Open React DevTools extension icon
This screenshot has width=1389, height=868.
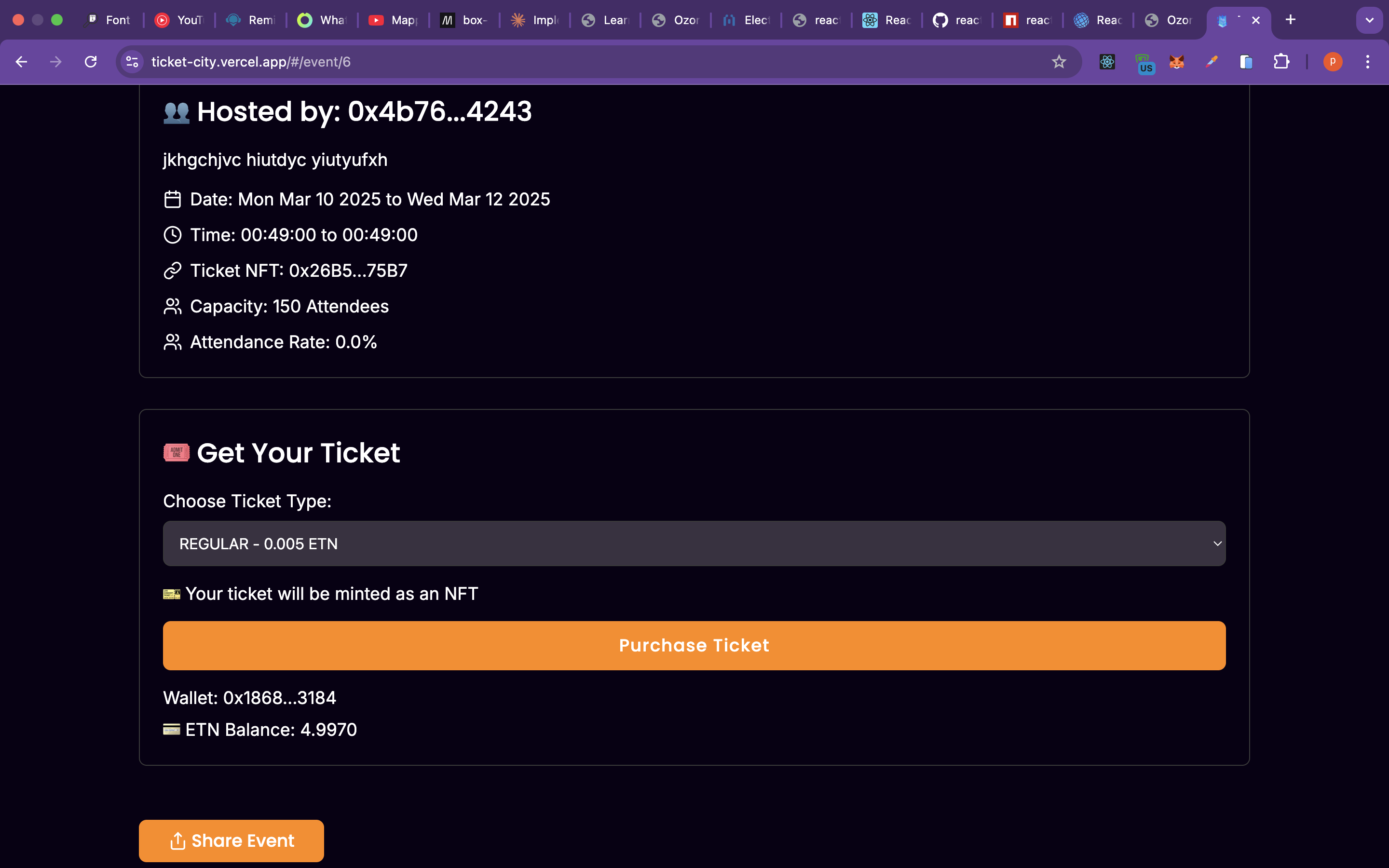[x=1107, y=62]
